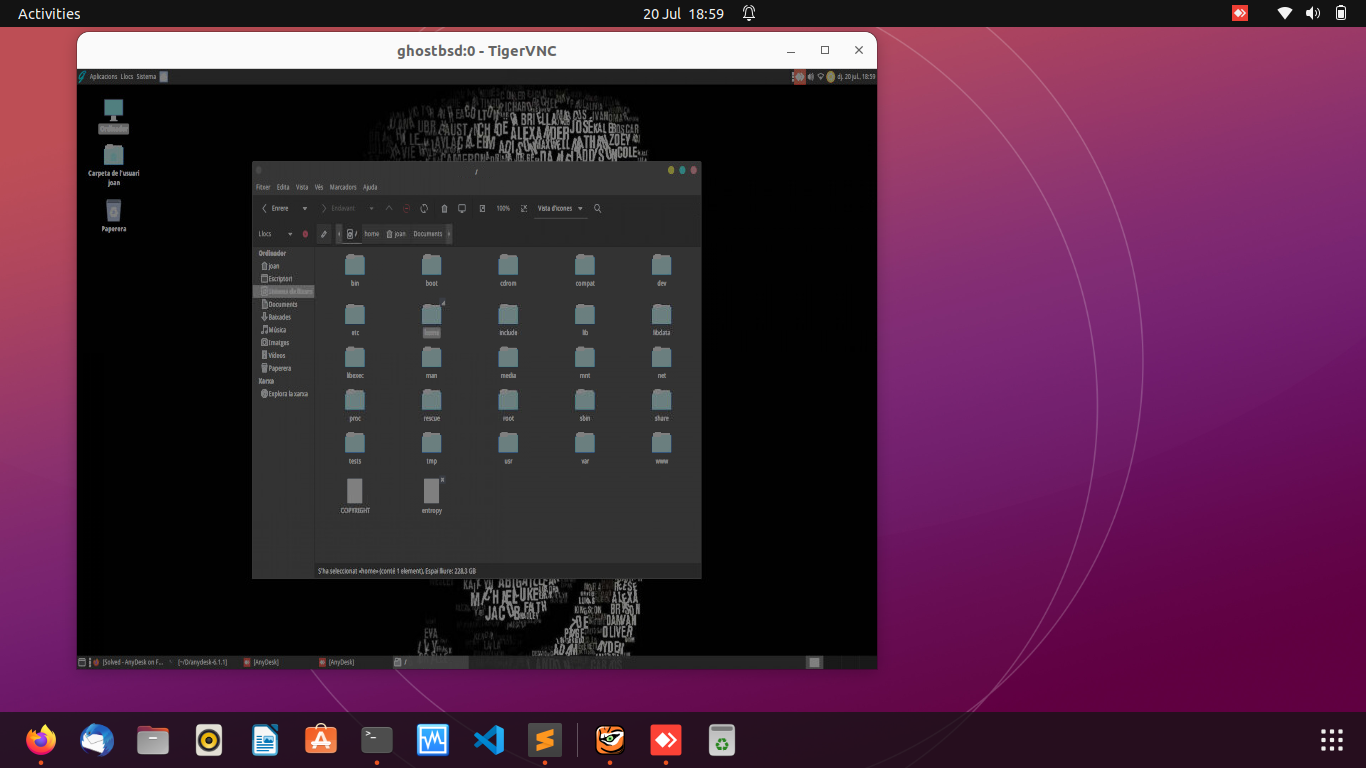Click the red stop loading icon
Screen dimensions: 1366x768
[406, 209]
